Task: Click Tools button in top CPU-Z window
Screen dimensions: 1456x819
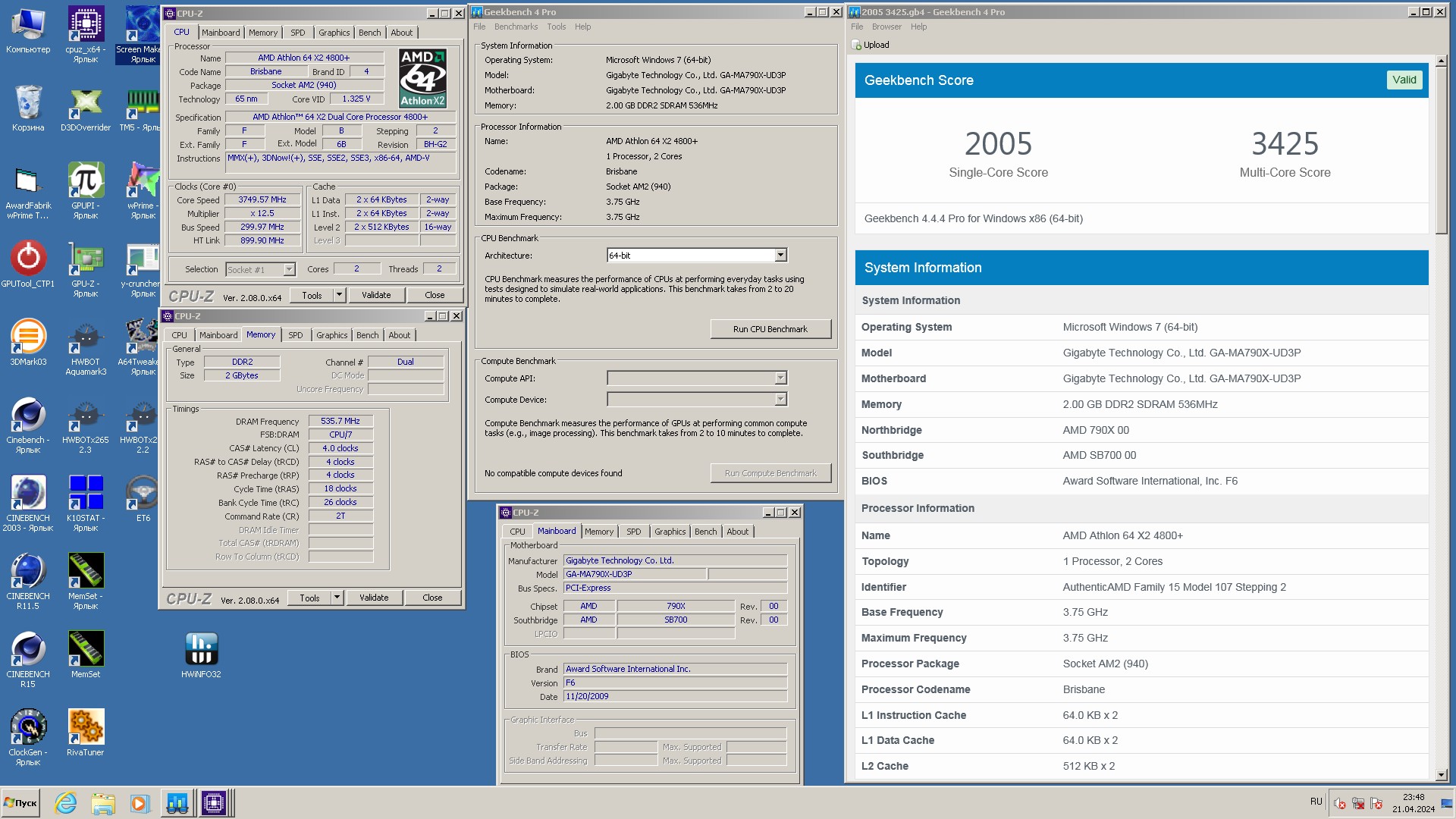Action: pos(312,295)
